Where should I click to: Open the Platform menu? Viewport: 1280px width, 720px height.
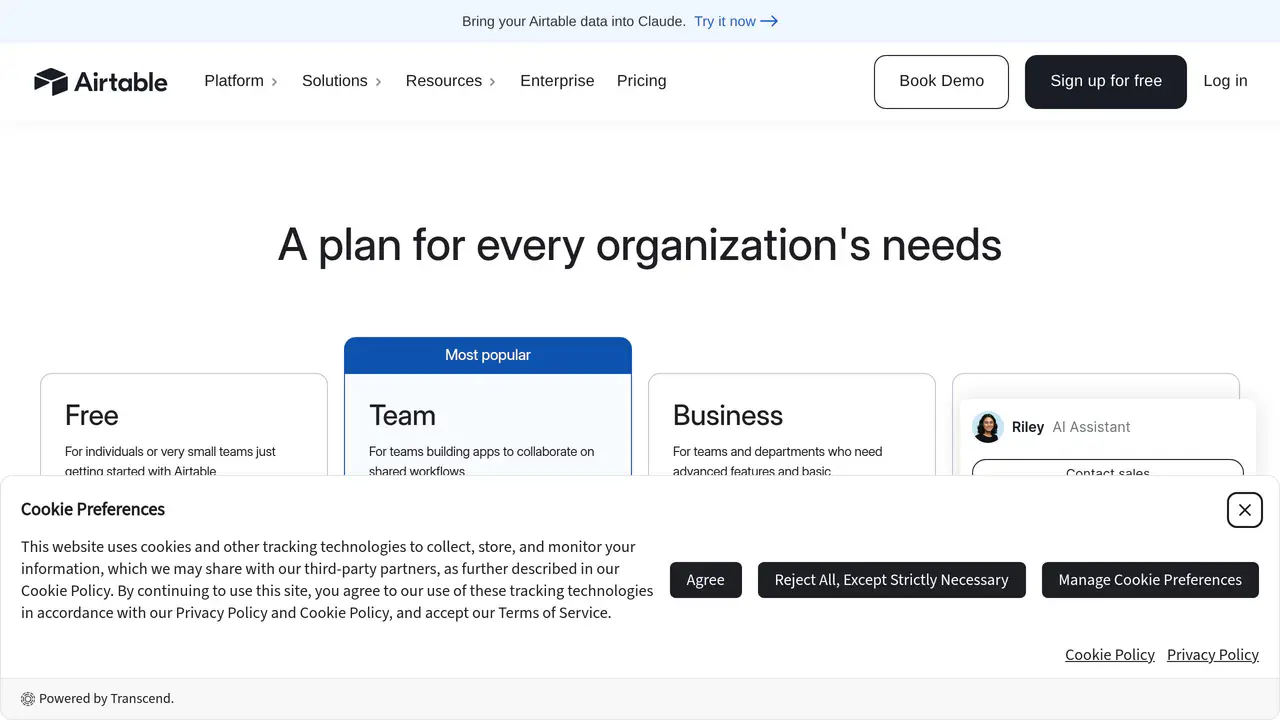pos(241,81)
